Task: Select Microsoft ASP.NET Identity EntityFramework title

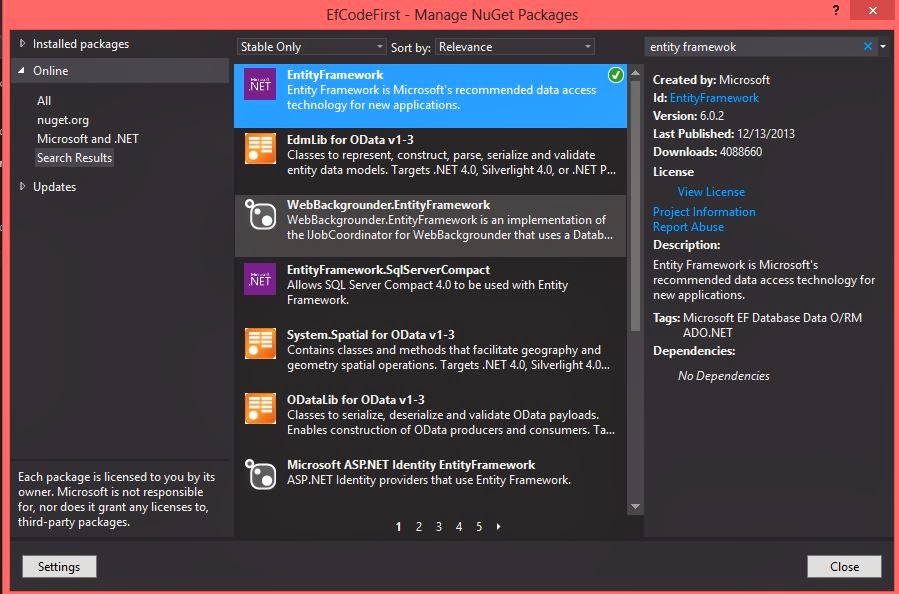Action: (x=411, y=464)
